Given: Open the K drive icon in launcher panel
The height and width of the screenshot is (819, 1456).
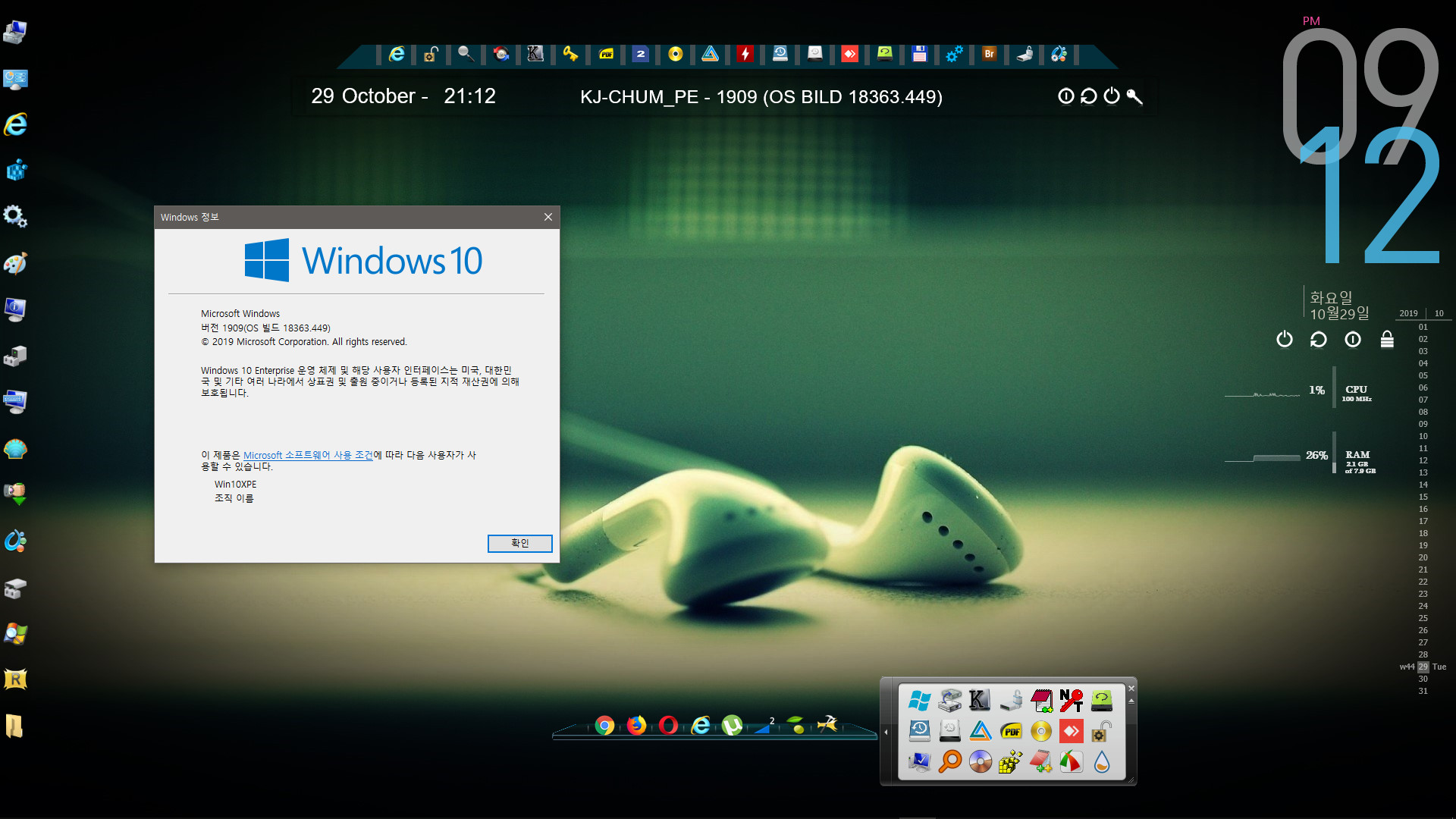Looking at the screenshot, I should tap(980, 701).
